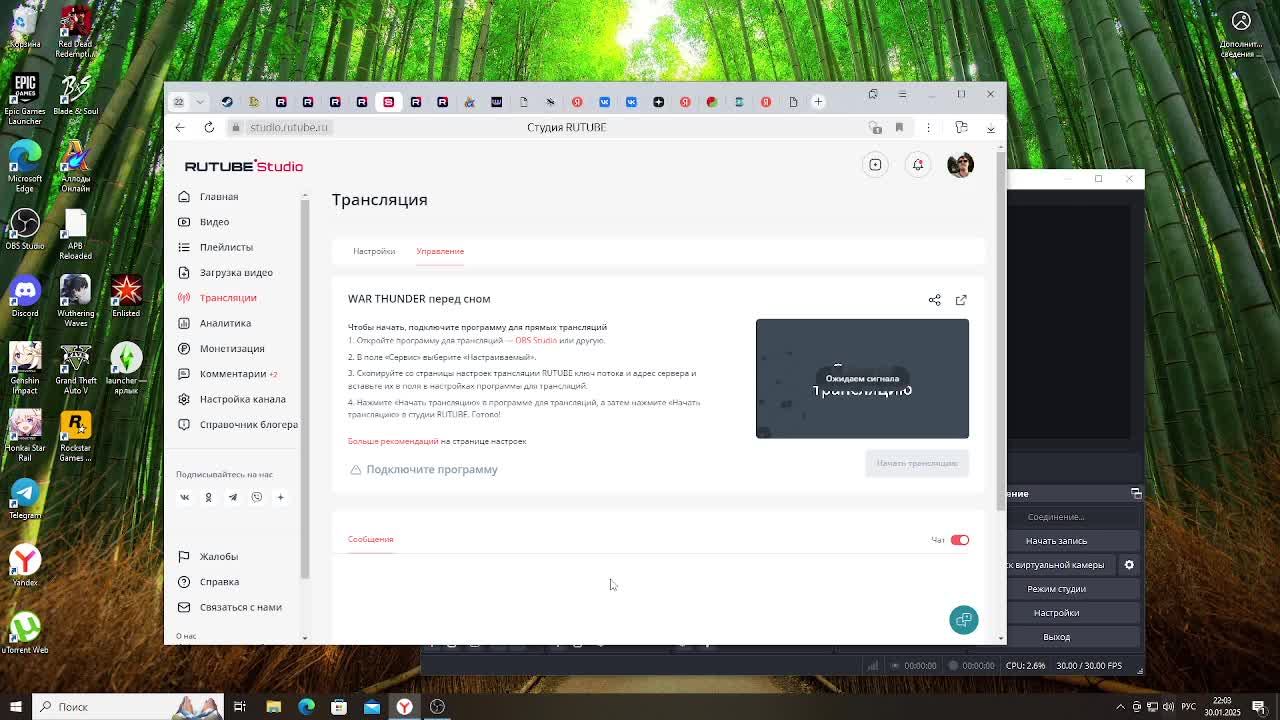Select the Сообщения tab
The image size is (1280, 720).
(x=370, y=539)
